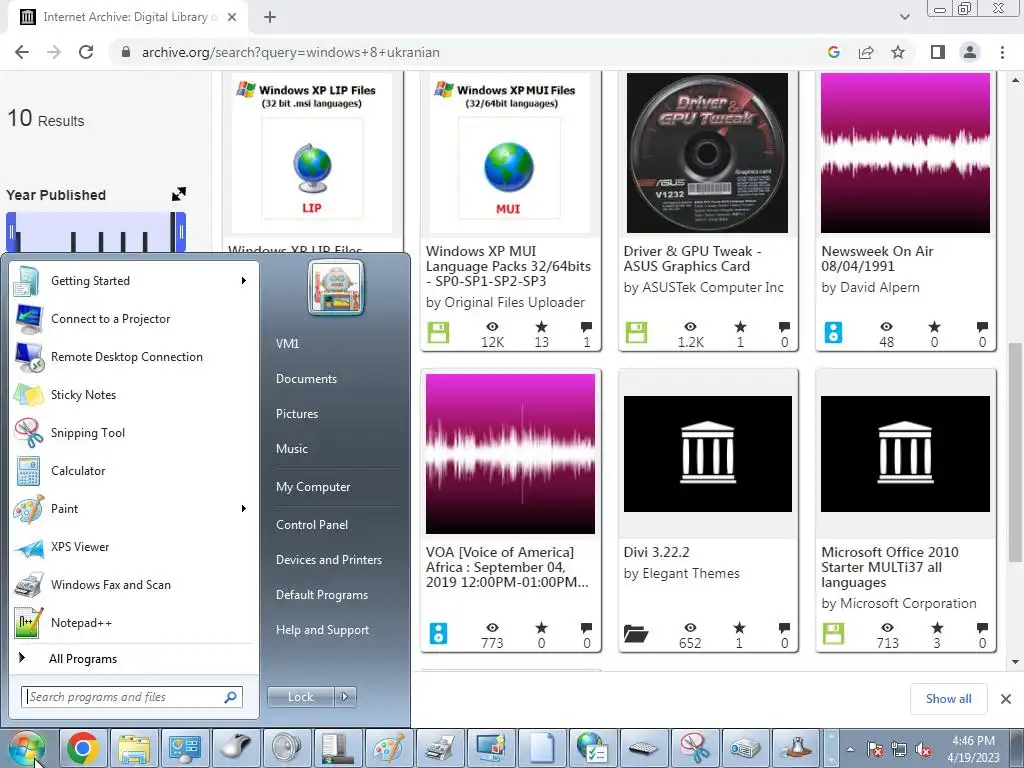Open Chrome from the taskbar

pyautogui.click(x=82, y=748)
